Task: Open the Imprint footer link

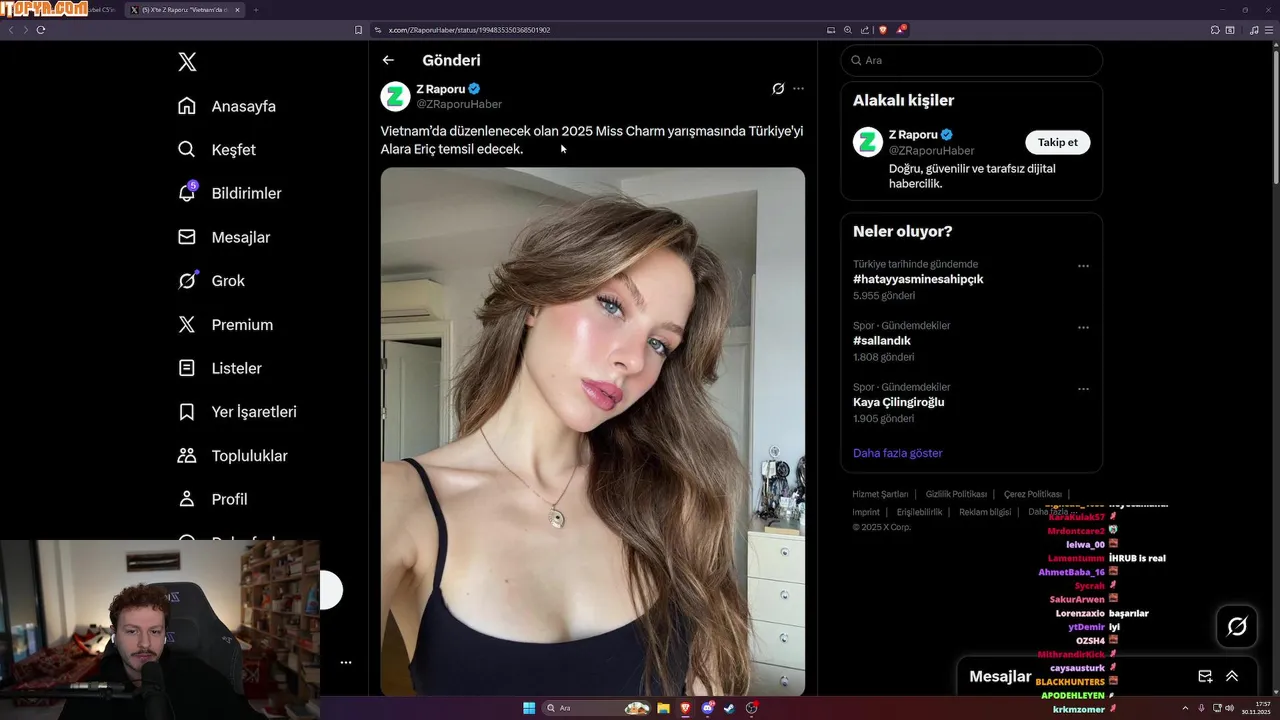Action: 866,512
